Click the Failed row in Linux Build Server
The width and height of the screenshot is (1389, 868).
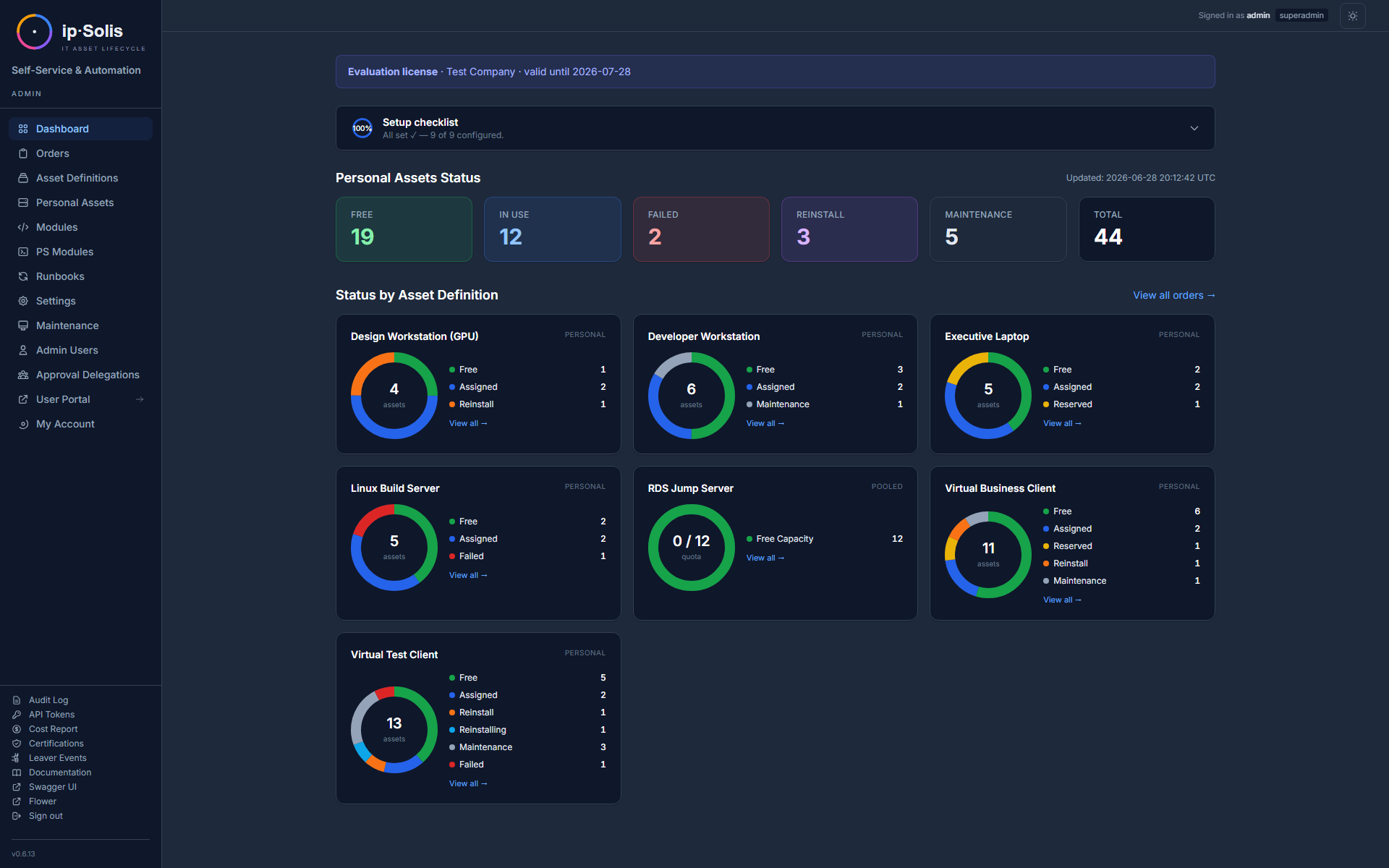527,556
